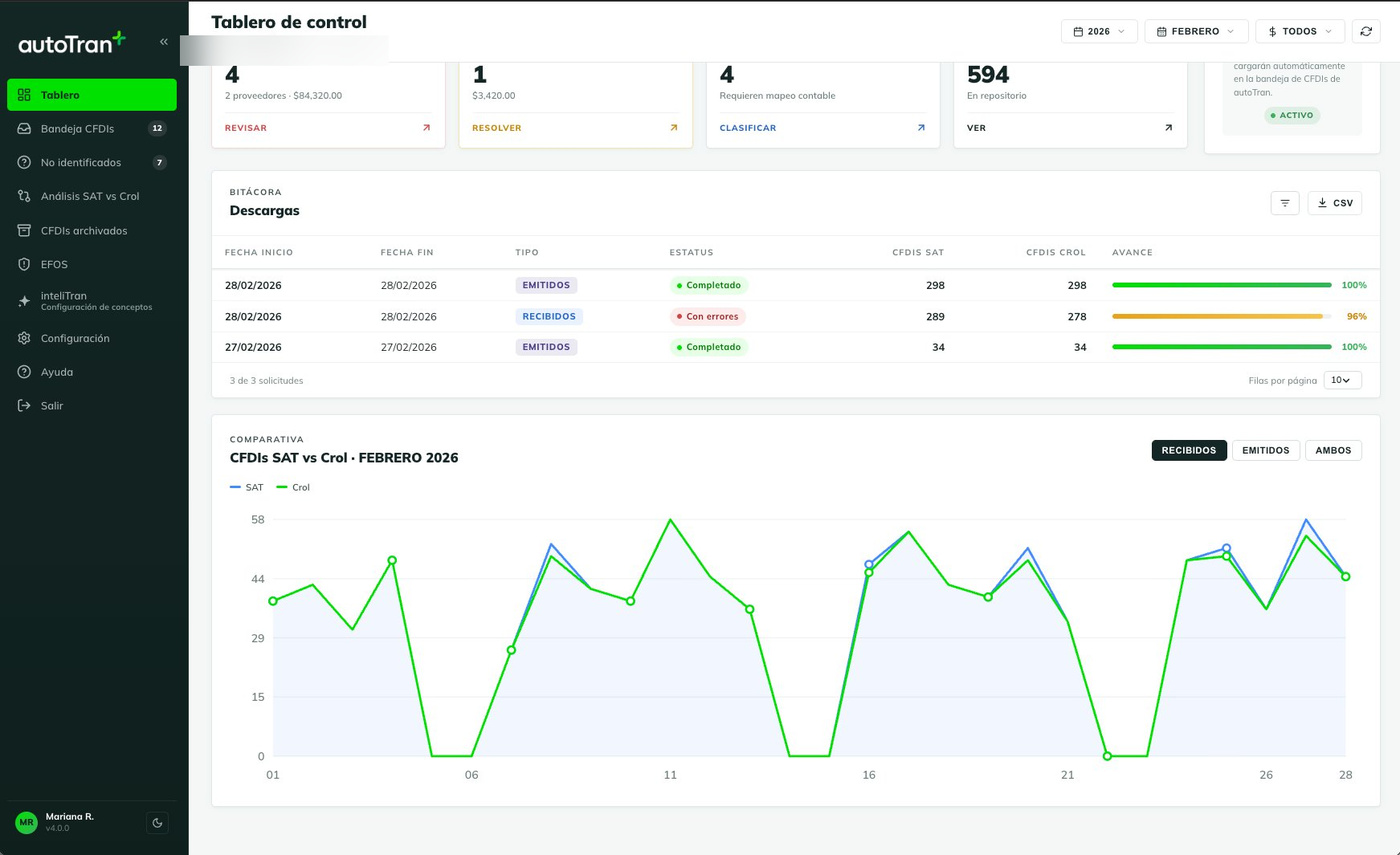Image resolution: width=1400 pixels, height=855 pixels.
Task: Download the bitácora as CSV
Action: pyautogui.click(x=1335, y=203)
